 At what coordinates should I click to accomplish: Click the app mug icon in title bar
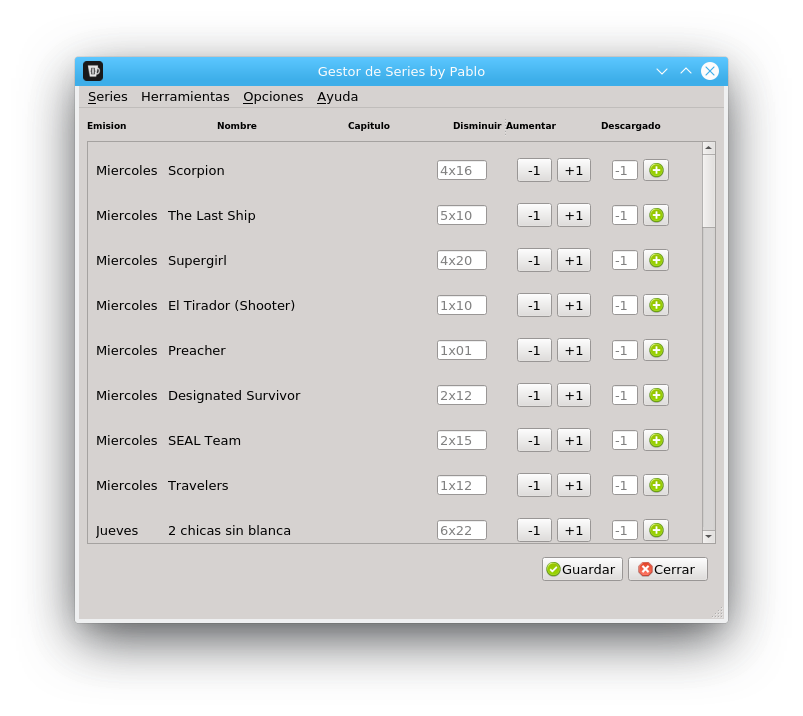93,71
